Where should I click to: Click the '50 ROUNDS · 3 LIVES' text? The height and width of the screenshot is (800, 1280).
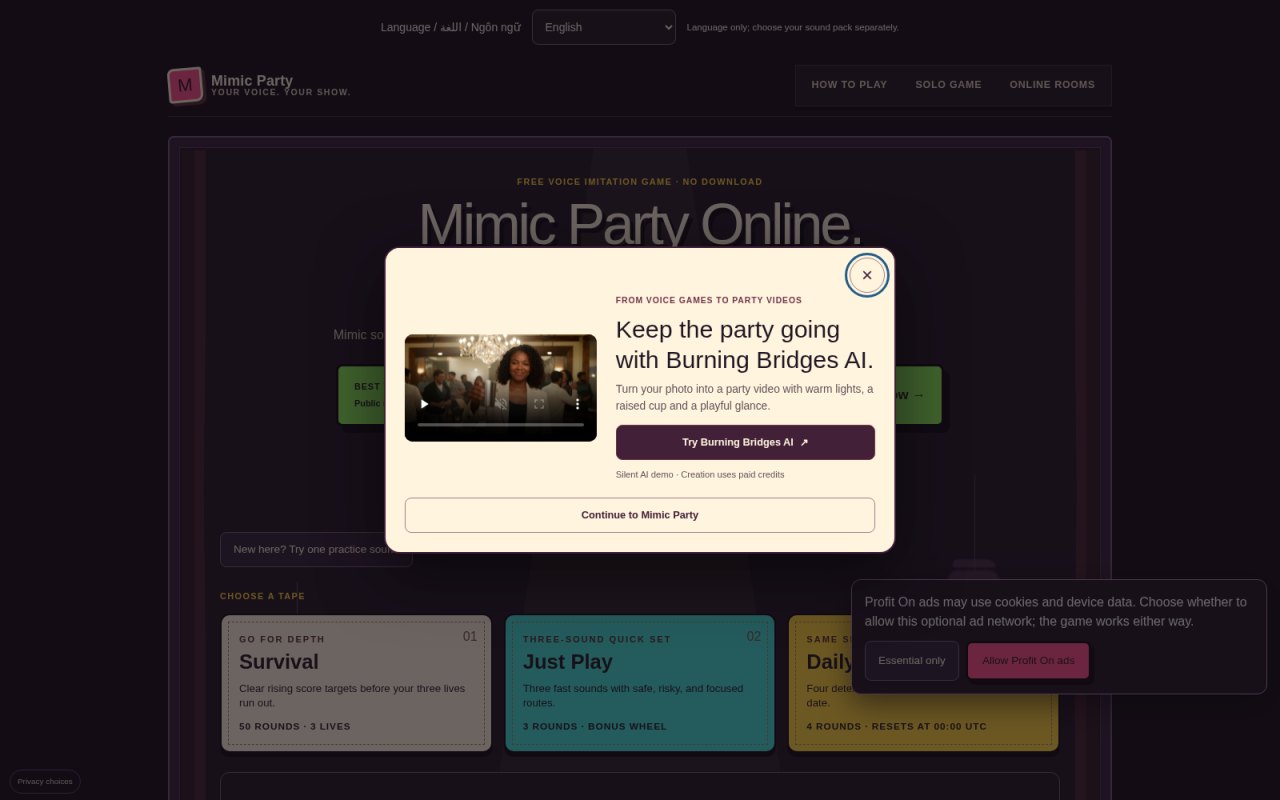(x=295, y=727)
